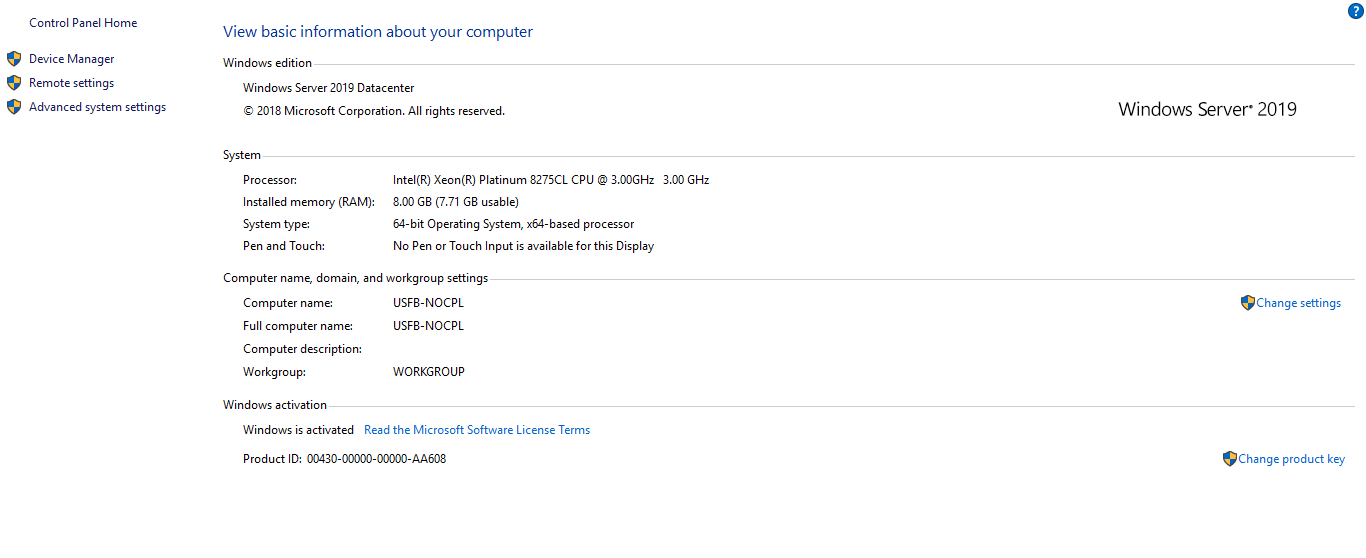Click the Full computer name value USFB-NOCPL
The height and width of the screenshot is (558, 1366).
(428, 326)
